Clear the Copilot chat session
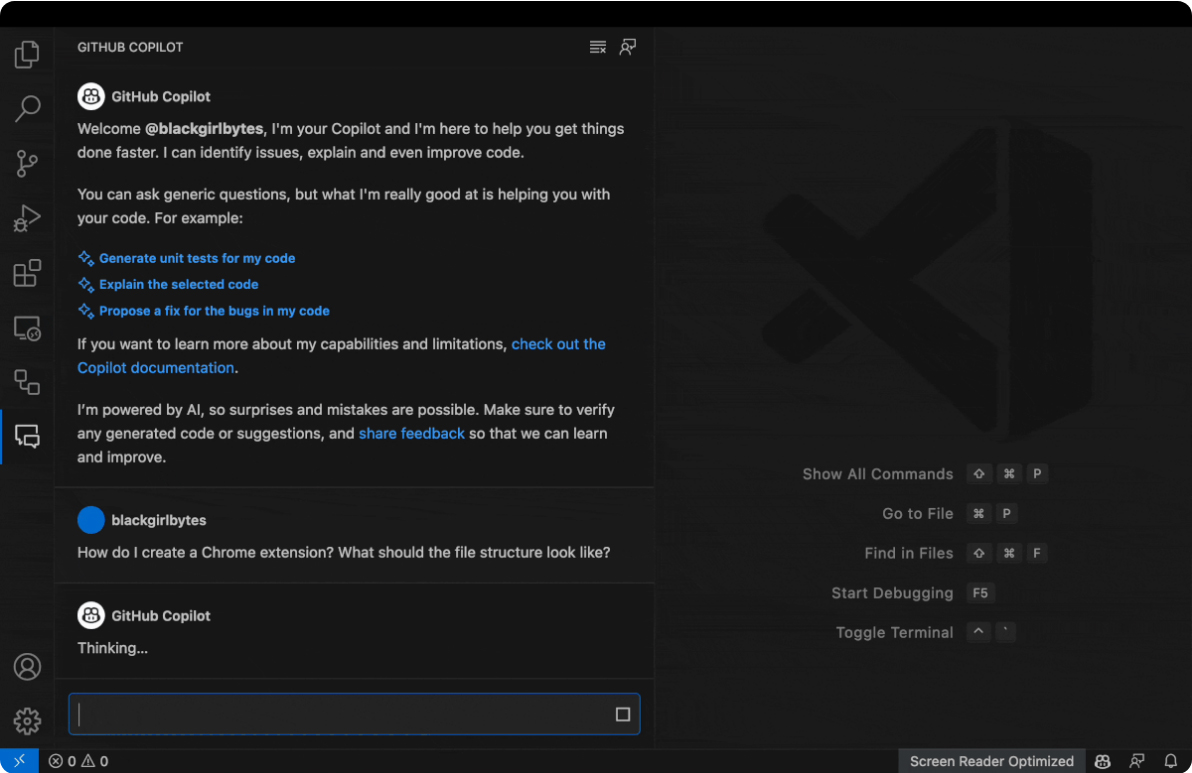This screenshot has height=773, width=1192. click(598, 47)
